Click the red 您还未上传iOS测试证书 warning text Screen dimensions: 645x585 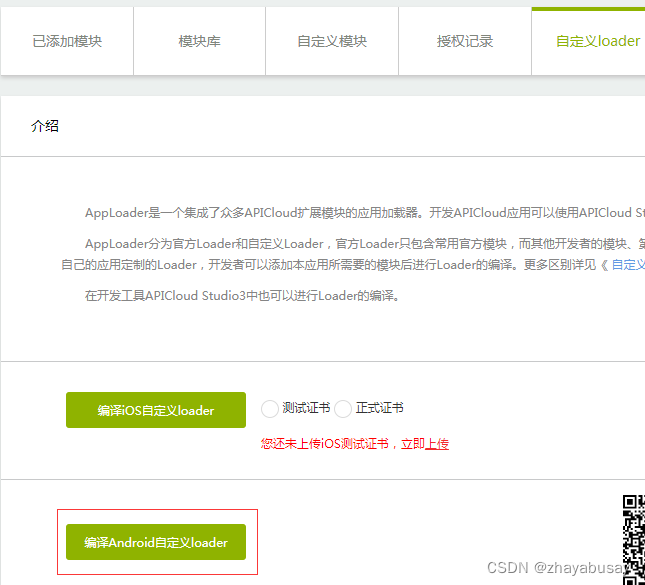click(x=325, y=443)
